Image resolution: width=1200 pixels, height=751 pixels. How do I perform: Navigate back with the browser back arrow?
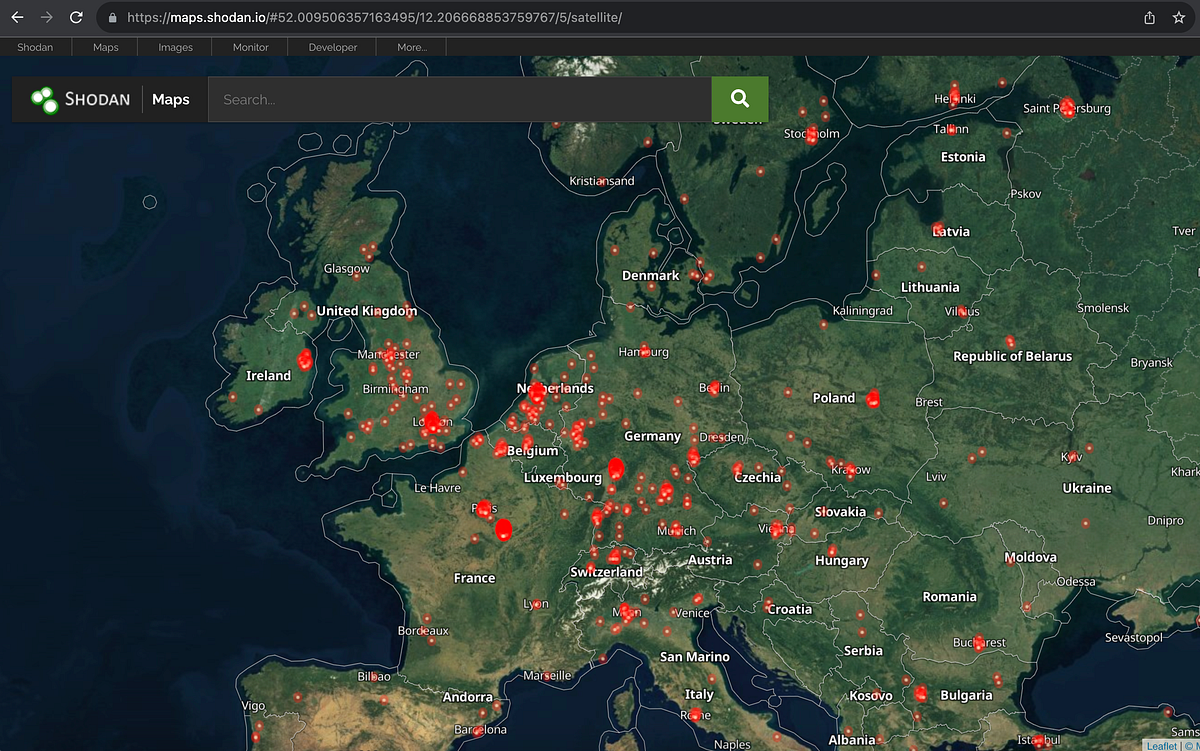16,17
